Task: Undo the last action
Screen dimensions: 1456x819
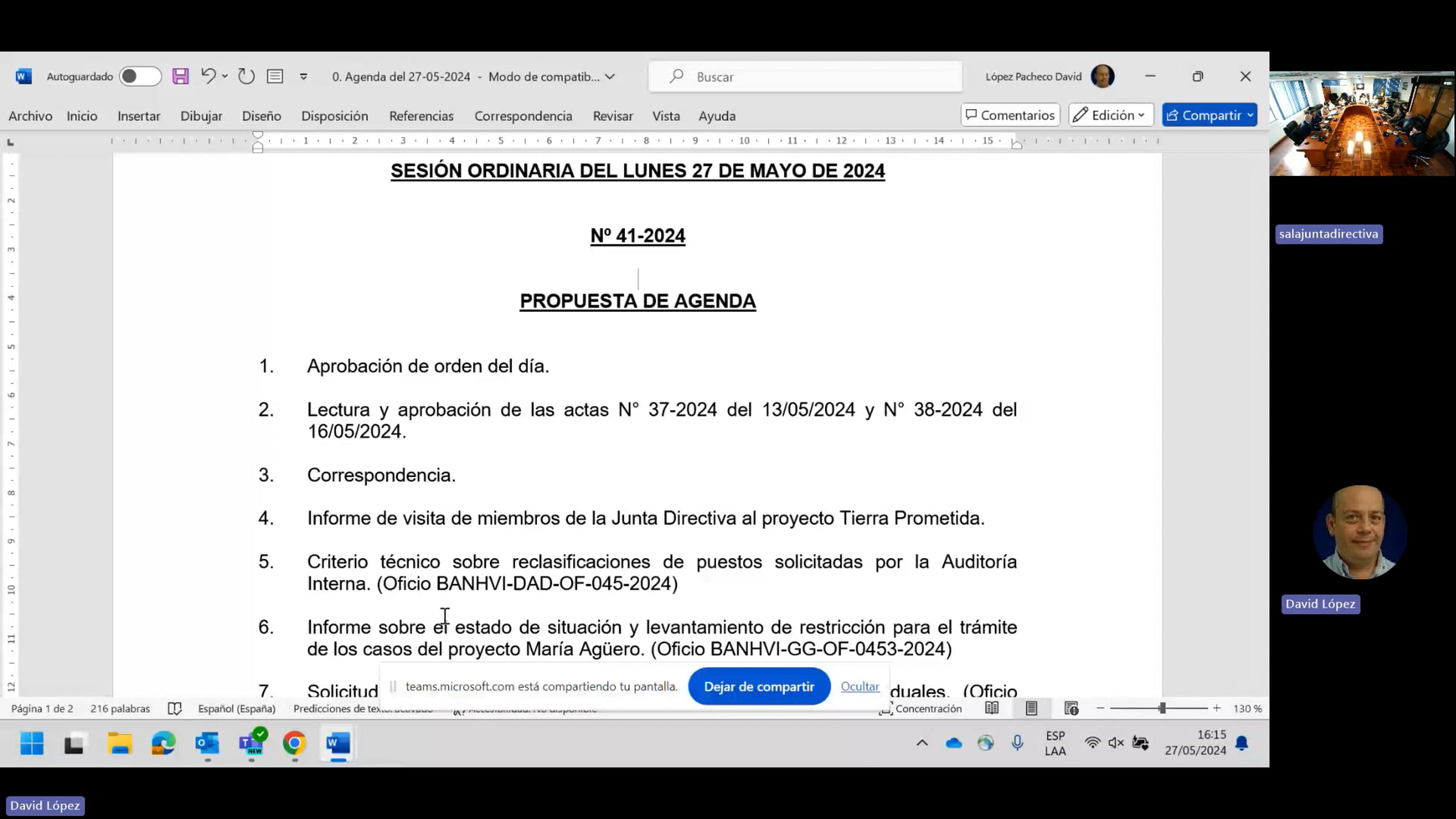Action: click(208, 76)
